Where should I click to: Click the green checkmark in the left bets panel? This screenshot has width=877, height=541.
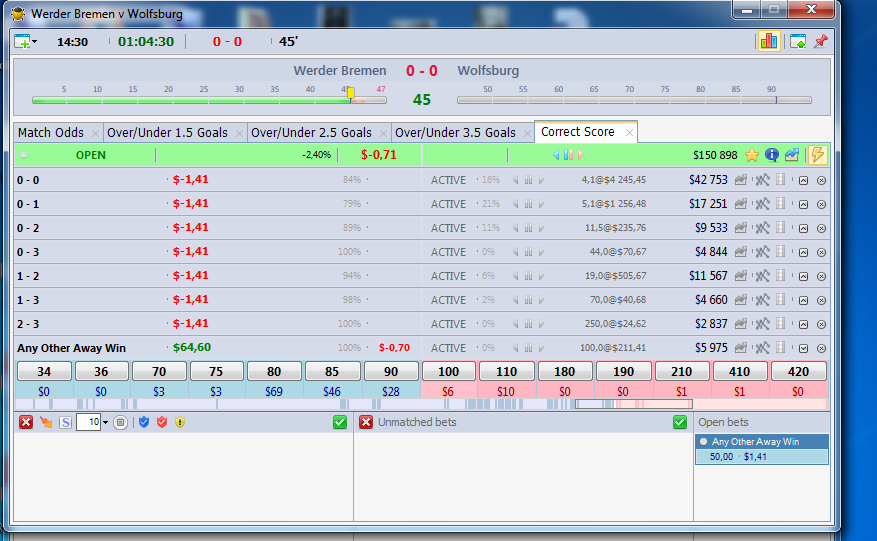340,422
